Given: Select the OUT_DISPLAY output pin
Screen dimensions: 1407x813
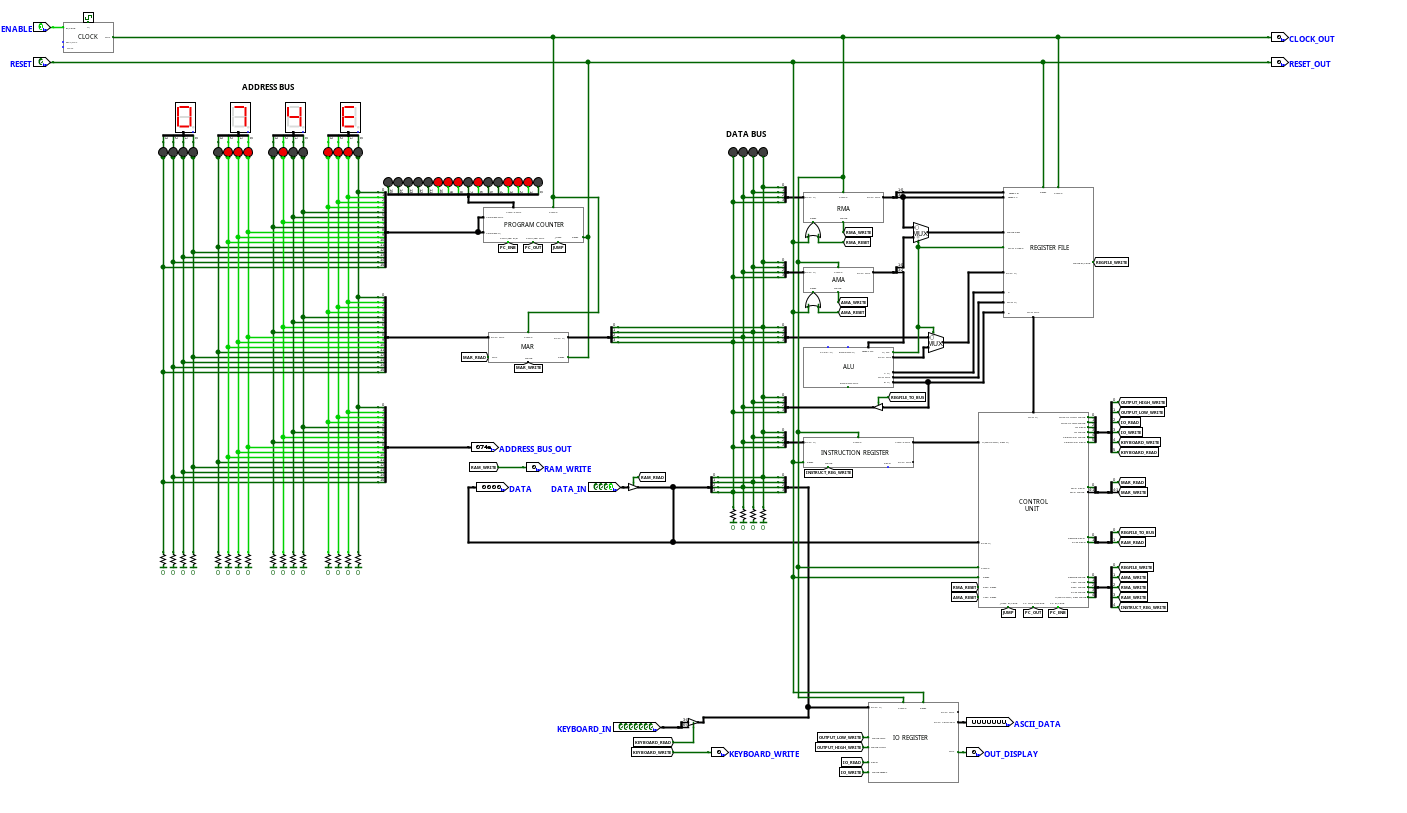Looking at the screenshot, I should point(974,752).
